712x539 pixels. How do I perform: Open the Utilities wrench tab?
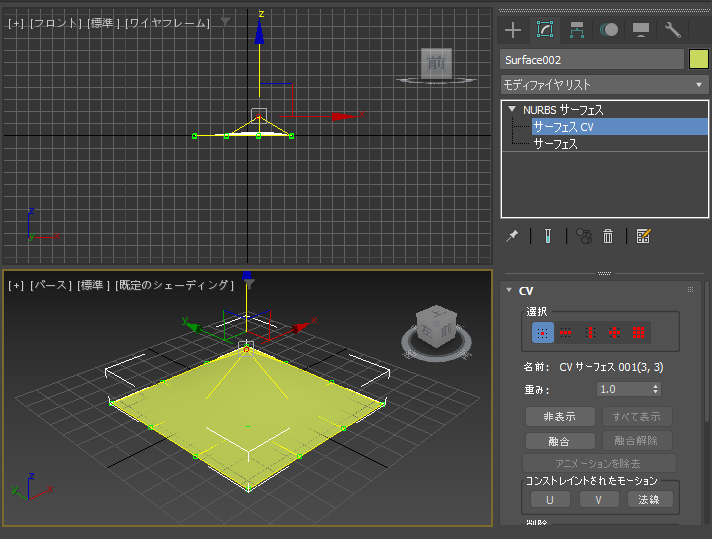coord(672,30)
